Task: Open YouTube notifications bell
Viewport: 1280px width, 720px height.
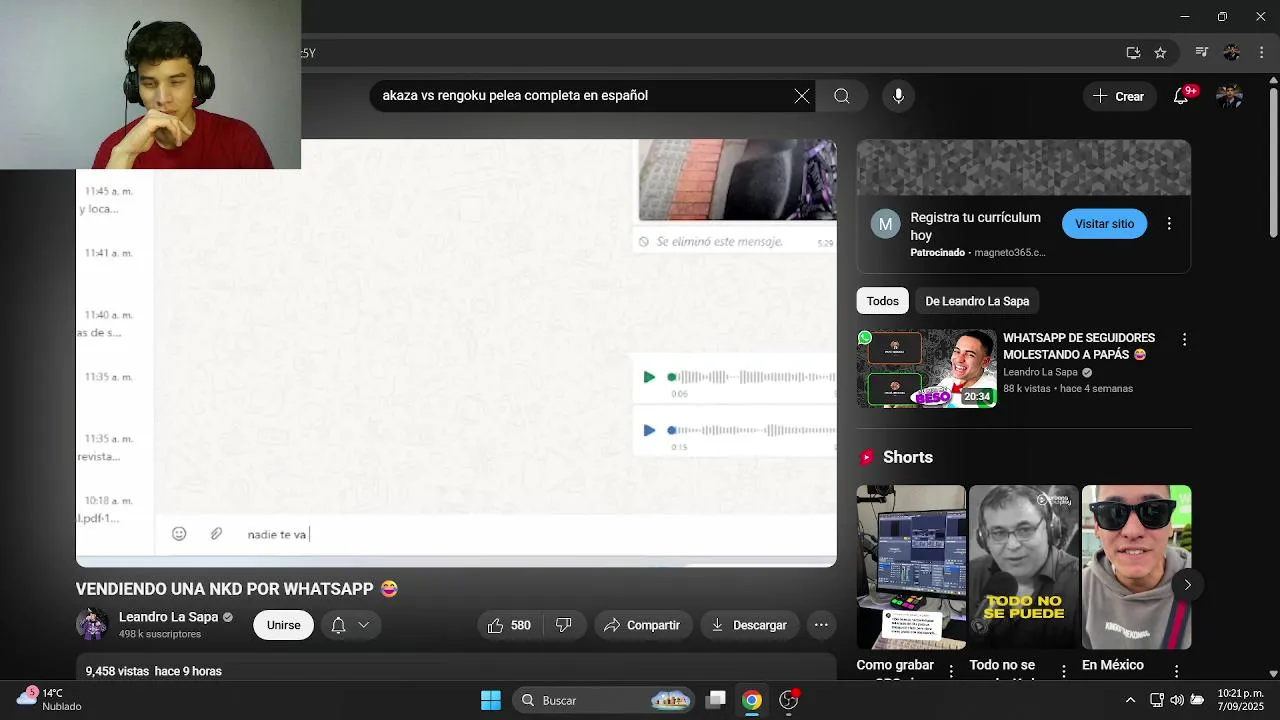Action: [x=1181, y=96]
